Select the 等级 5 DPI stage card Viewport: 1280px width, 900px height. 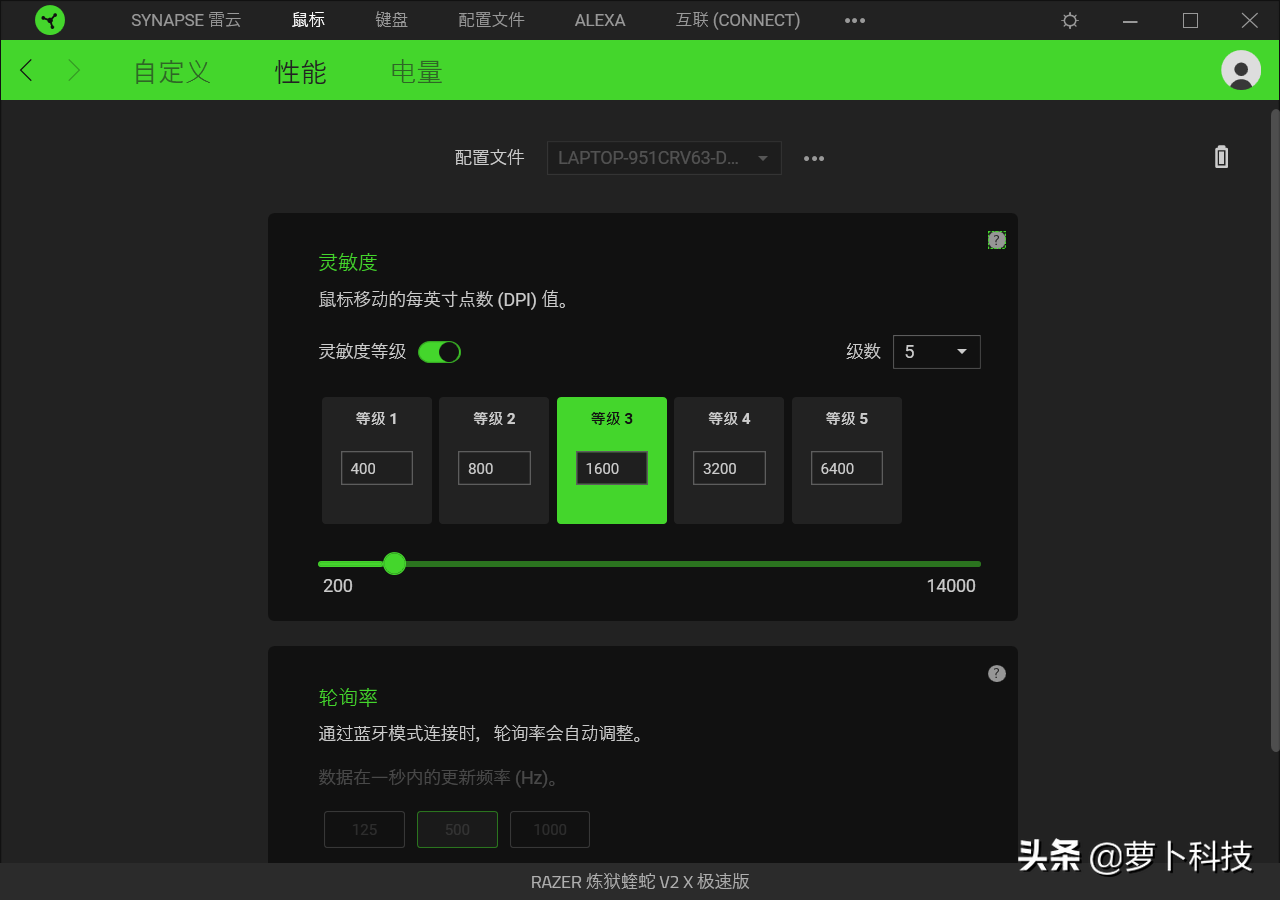point(847,460)
